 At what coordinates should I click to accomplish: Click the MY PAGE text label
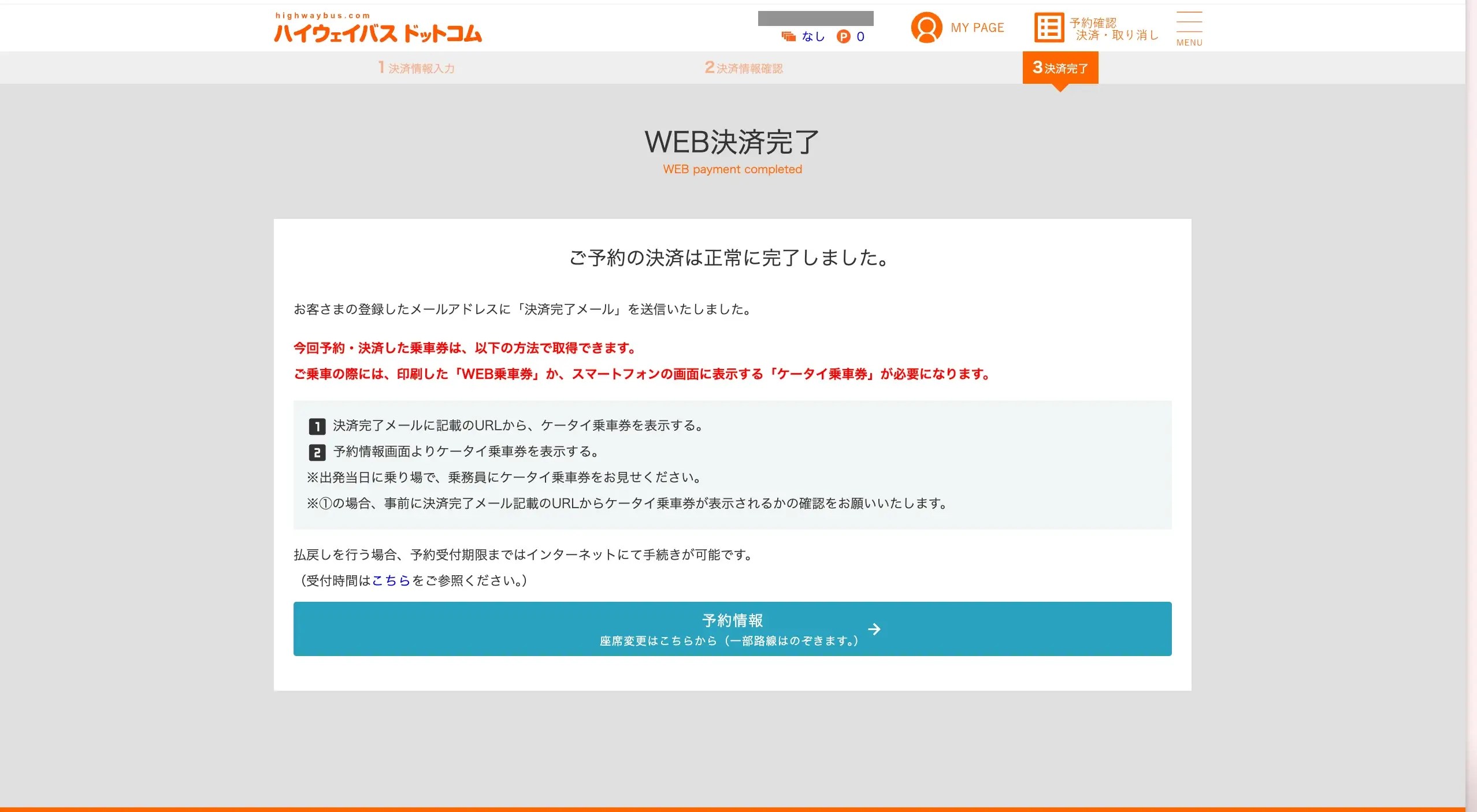(x=977, y=28)
